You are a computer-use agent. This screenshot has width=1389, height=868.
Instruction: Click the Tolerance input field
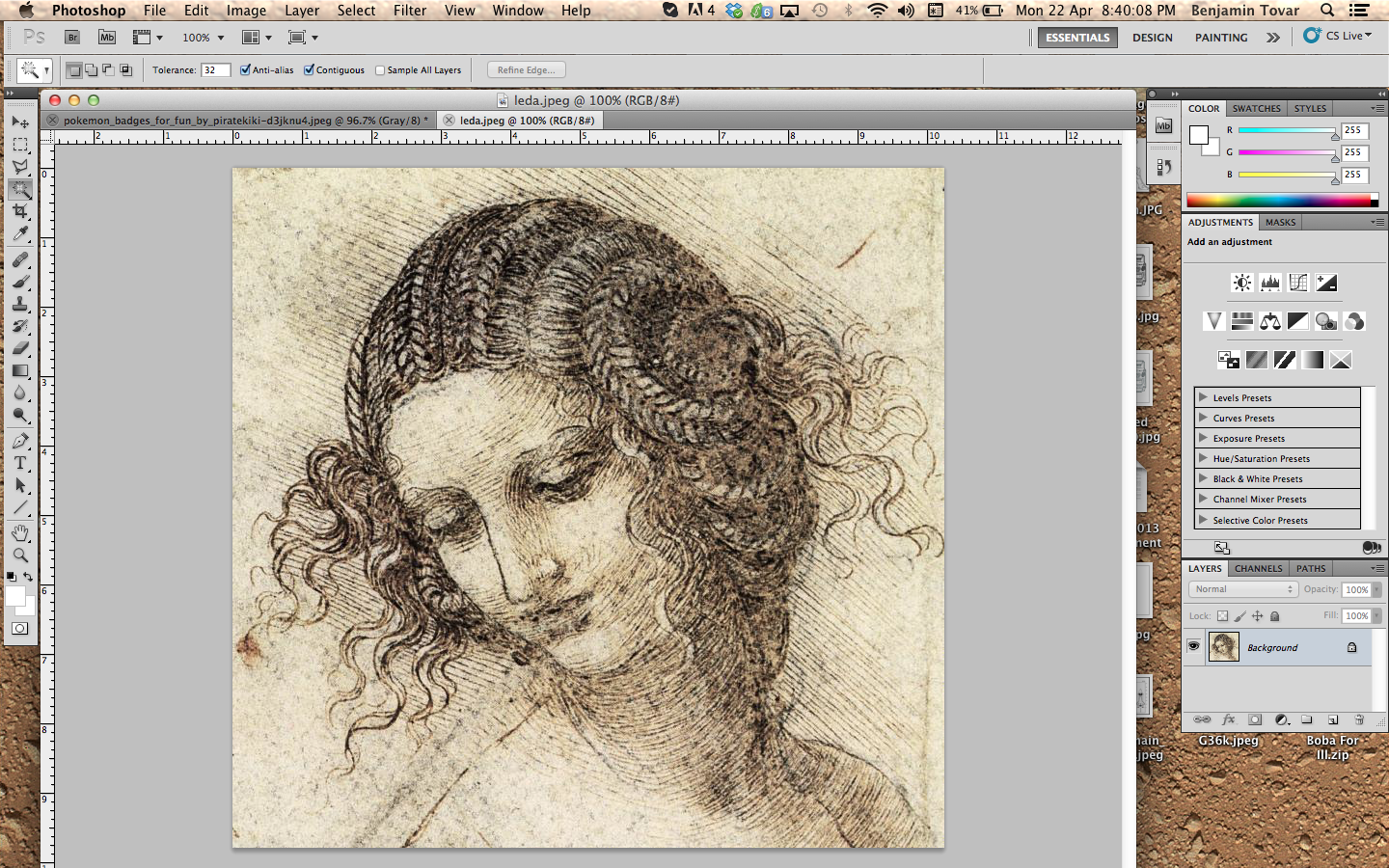[215, 69]
